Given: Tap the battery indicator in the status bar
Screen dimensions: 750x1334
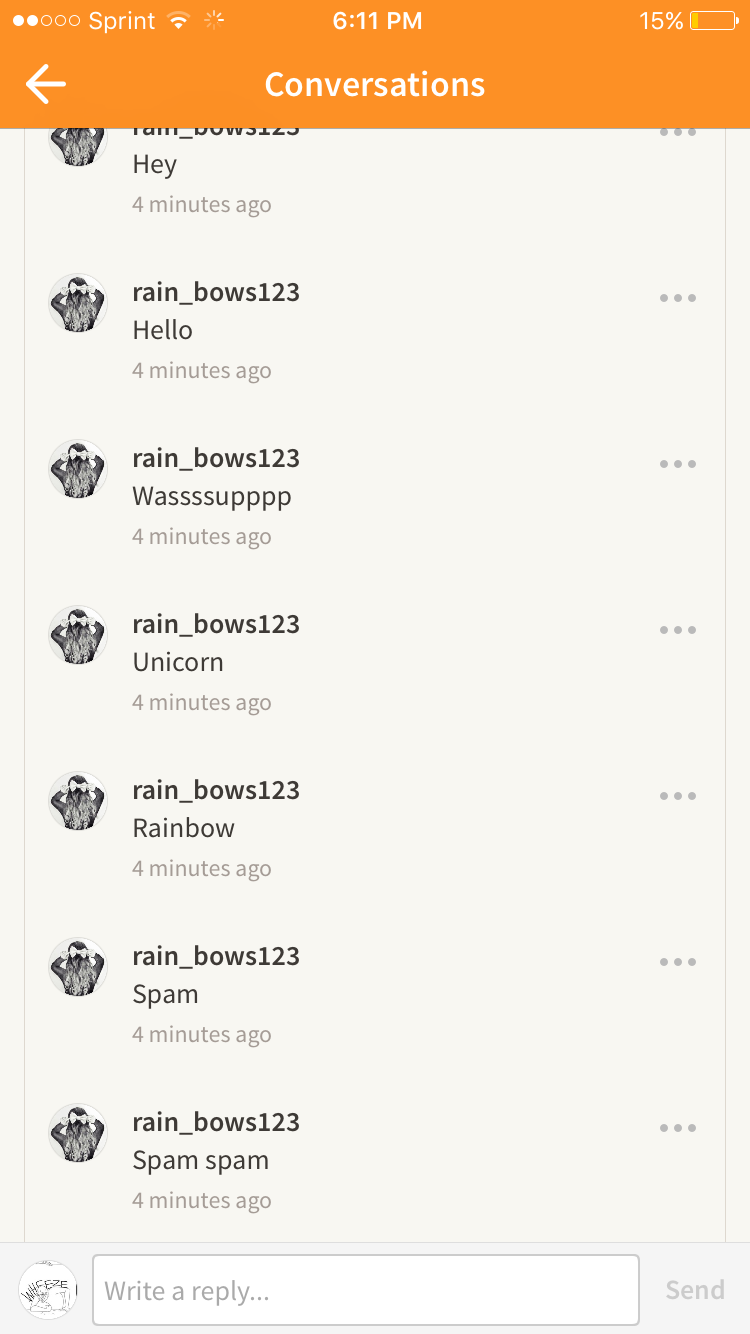Looking at the screenshot, I should [713, 21].
